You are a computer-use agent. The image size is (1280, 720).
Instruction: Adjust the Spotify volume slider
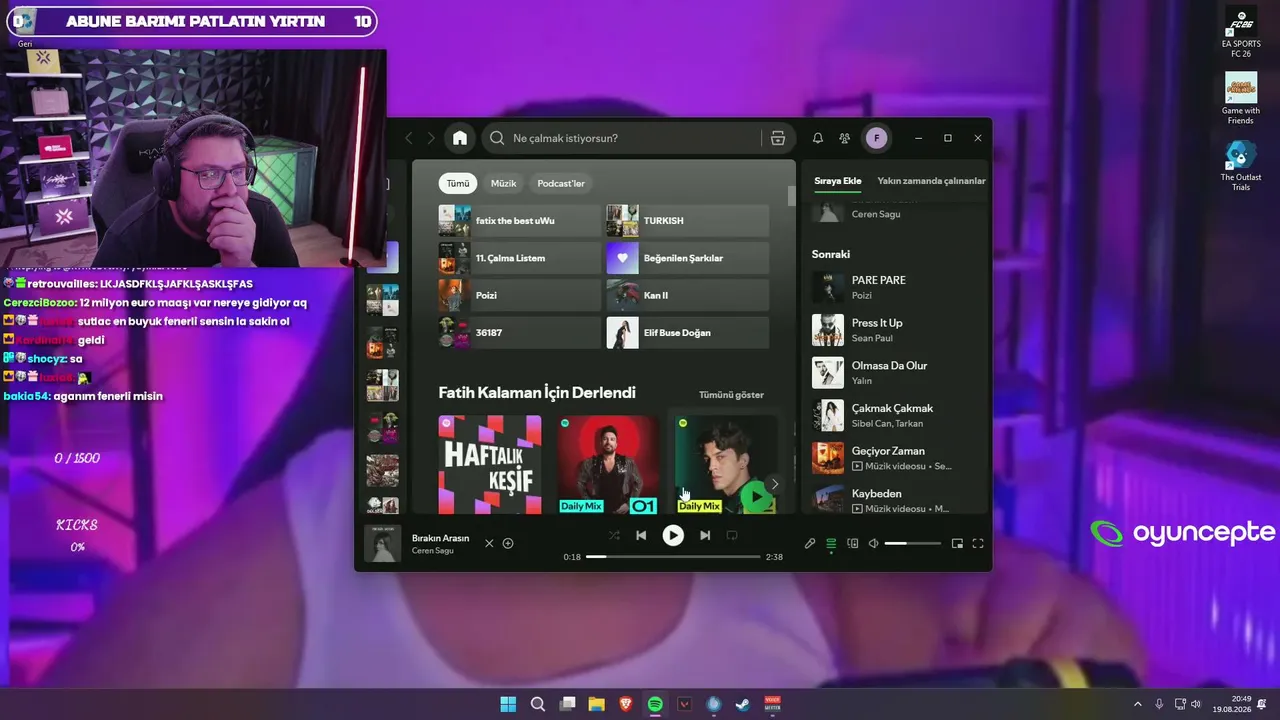coord(913,543)
